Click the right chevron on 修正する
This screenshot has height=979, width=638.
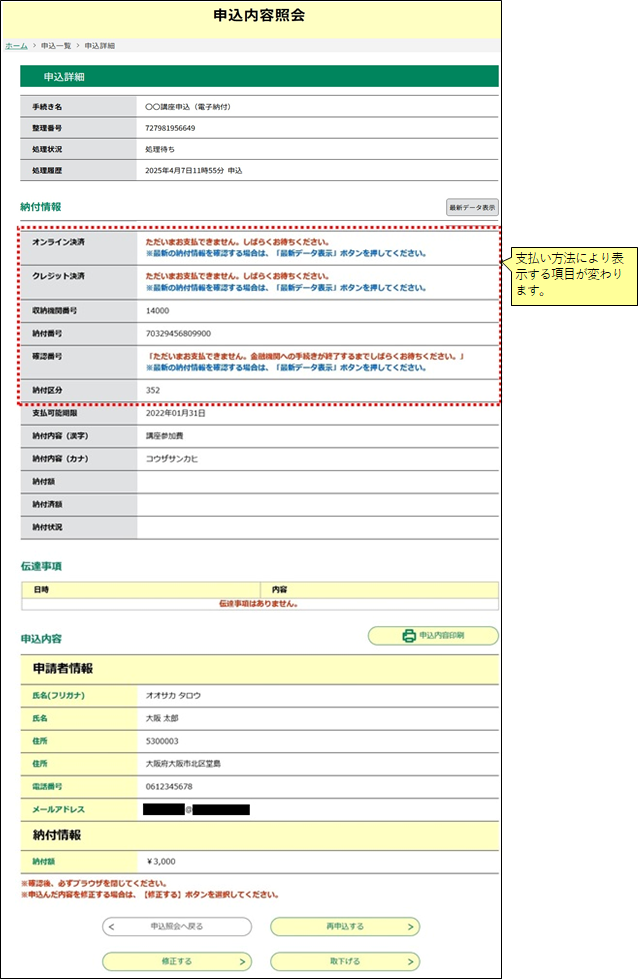pos(242,961)
